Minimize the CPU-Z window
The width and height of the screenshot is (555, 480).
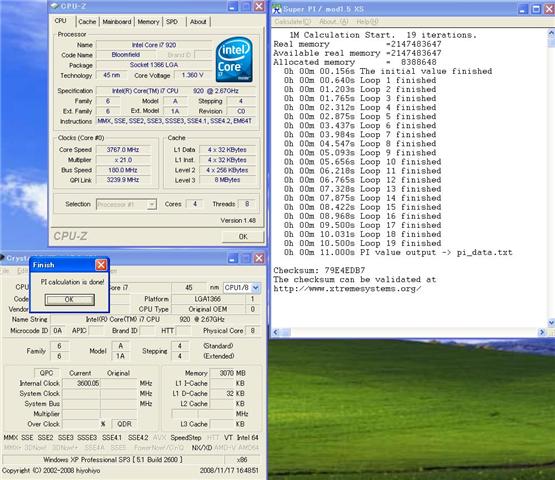click(233, 6)
